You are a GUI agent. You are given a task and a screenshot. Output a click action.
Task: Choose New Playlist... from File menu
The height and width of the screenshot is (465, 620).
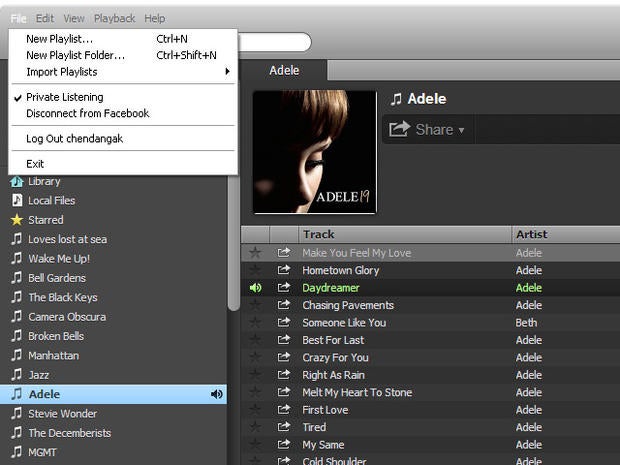[123, 39]
